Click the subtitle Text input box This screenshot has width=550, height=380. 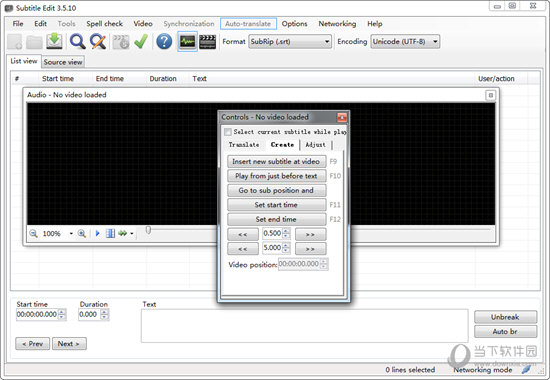304,326
